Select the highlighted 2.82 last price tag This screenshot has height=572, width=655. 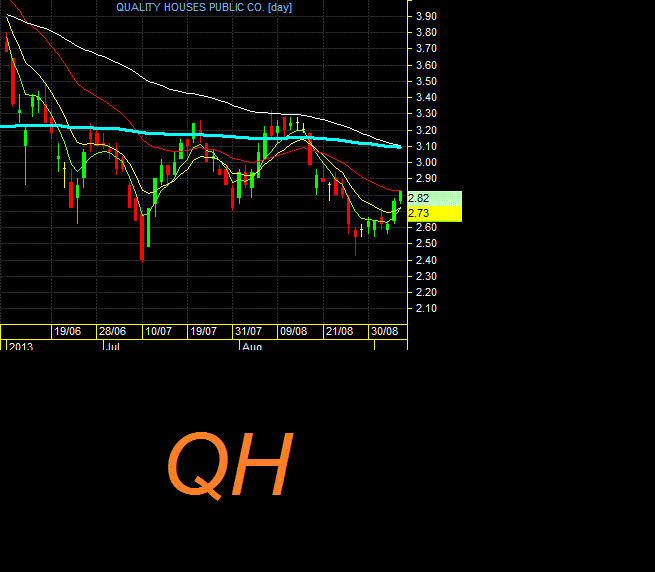tap(434, 198)
